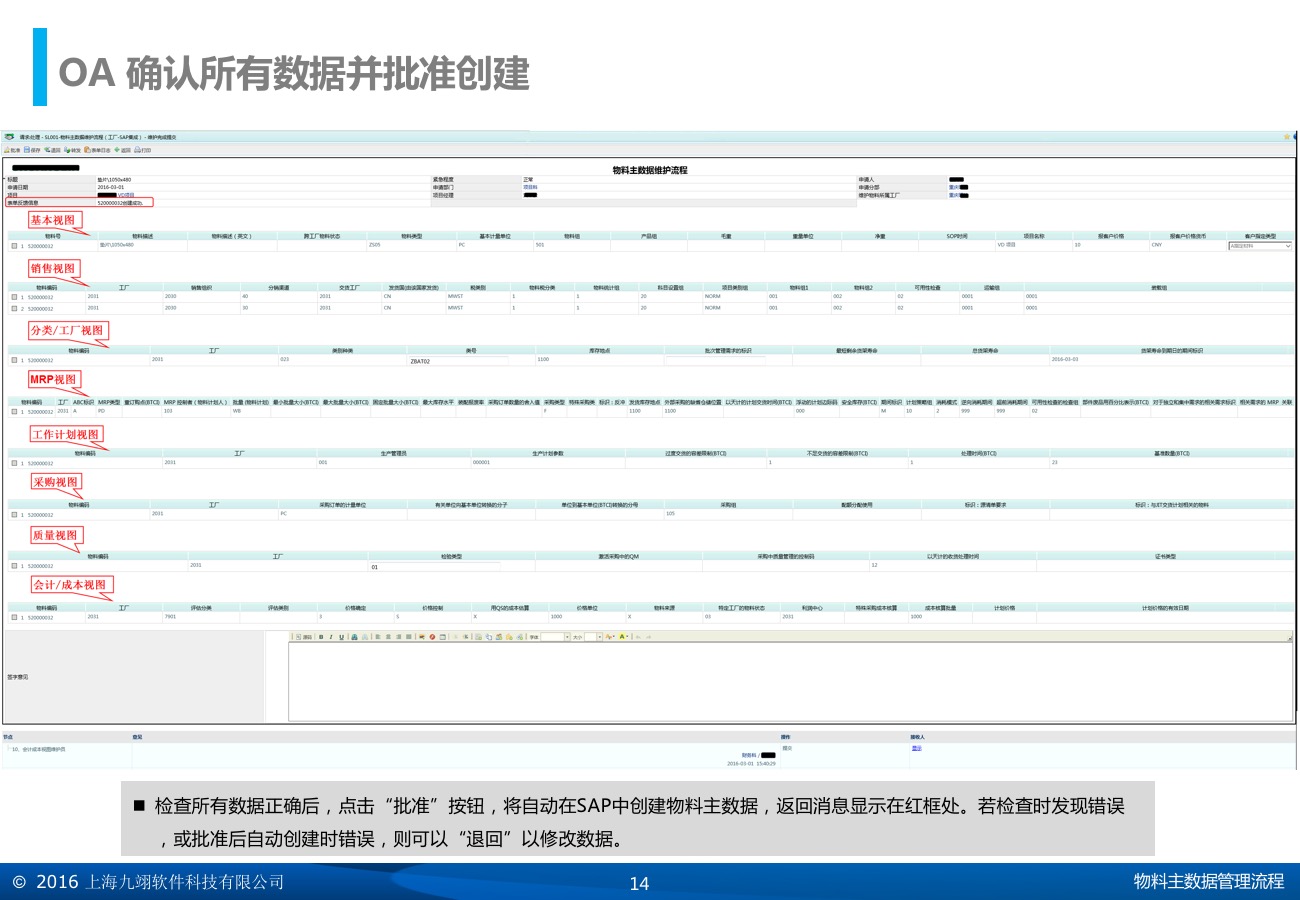Click the 转发 (Forward) toolbar icon
Viewport: 1300px width, 900px height.
coord(73,150)
